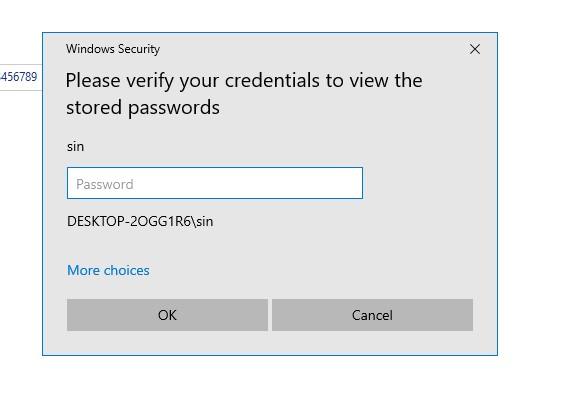
Task: Click 'DESKTOP-2OGG1R6' domain portion of account text
Action: click(x=129, y=221)
